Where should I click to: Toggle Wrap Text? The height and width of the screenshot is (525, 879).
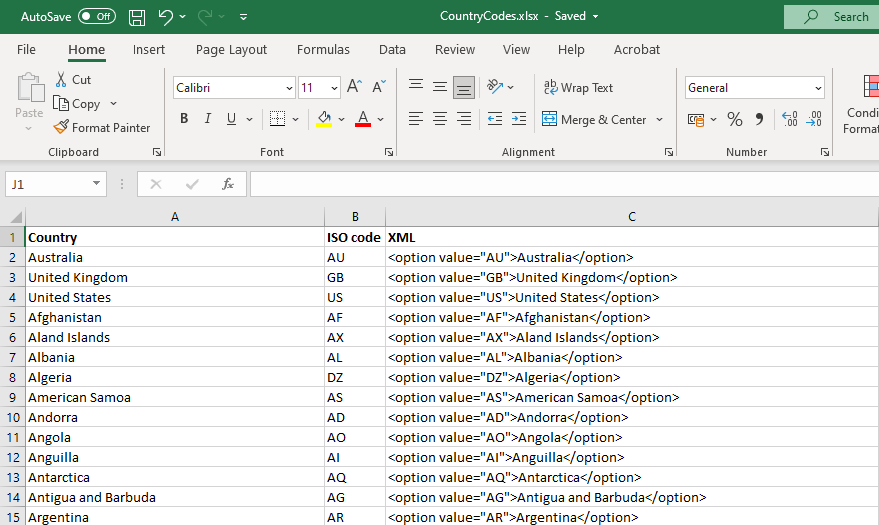(578, 88)
